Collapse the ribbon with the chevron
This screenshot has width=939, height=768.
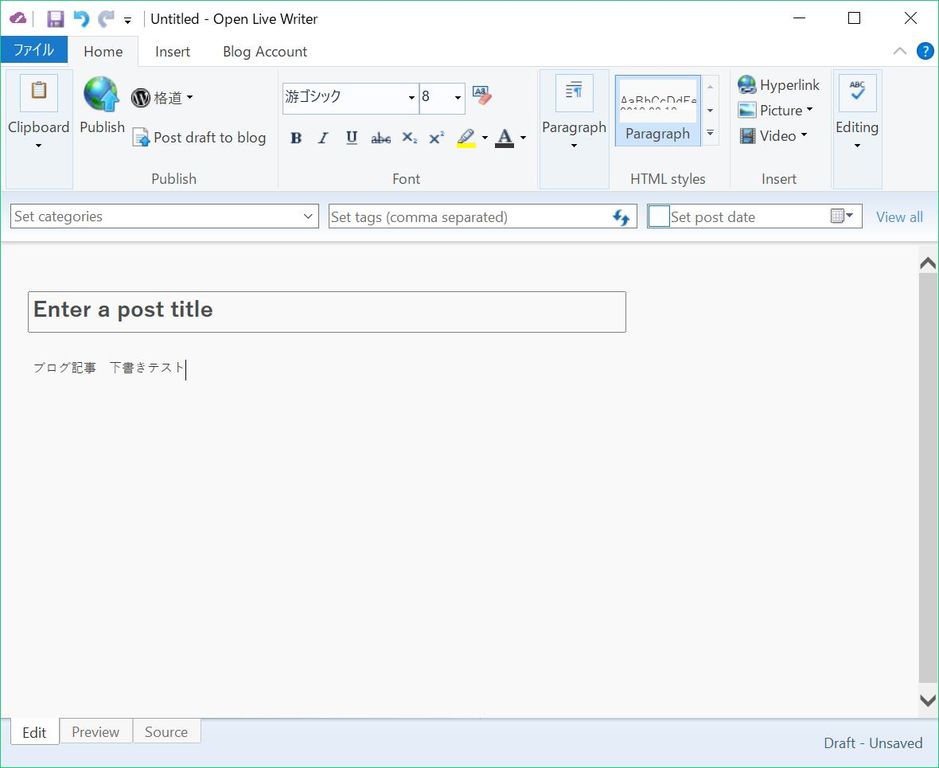[899, 51]
